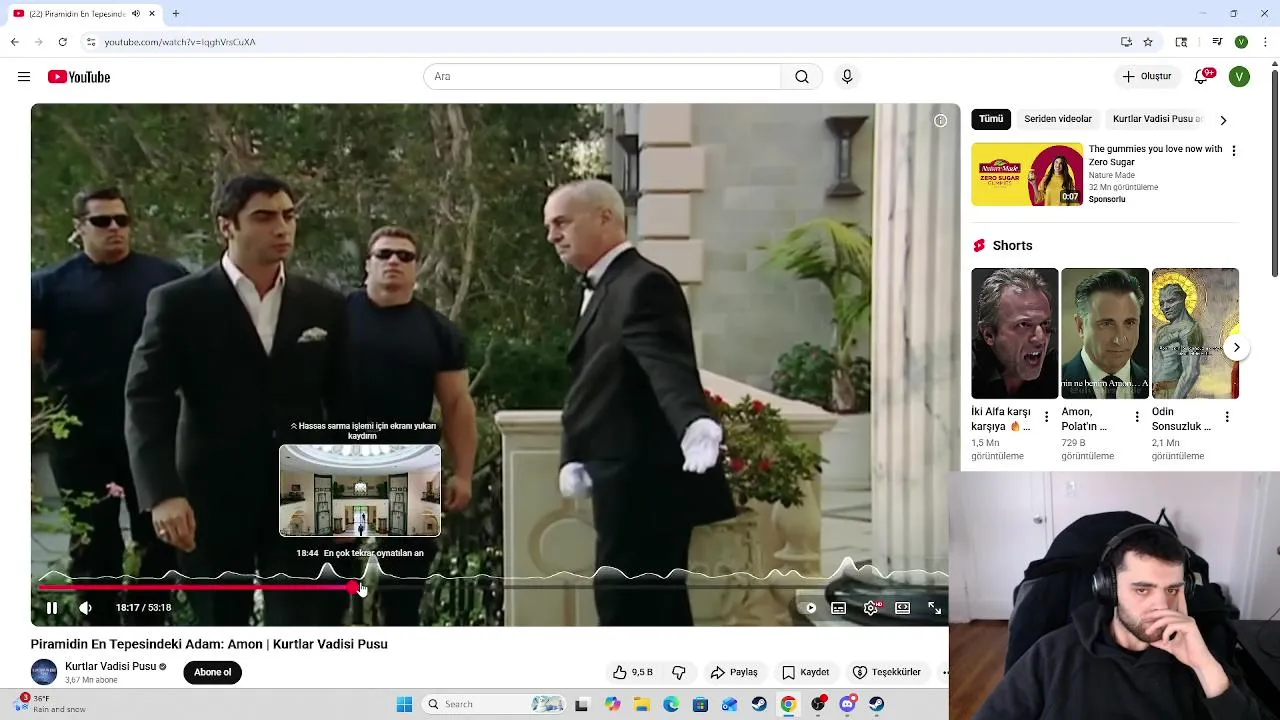Click the search magnifier button

click(x=802, y=77)
